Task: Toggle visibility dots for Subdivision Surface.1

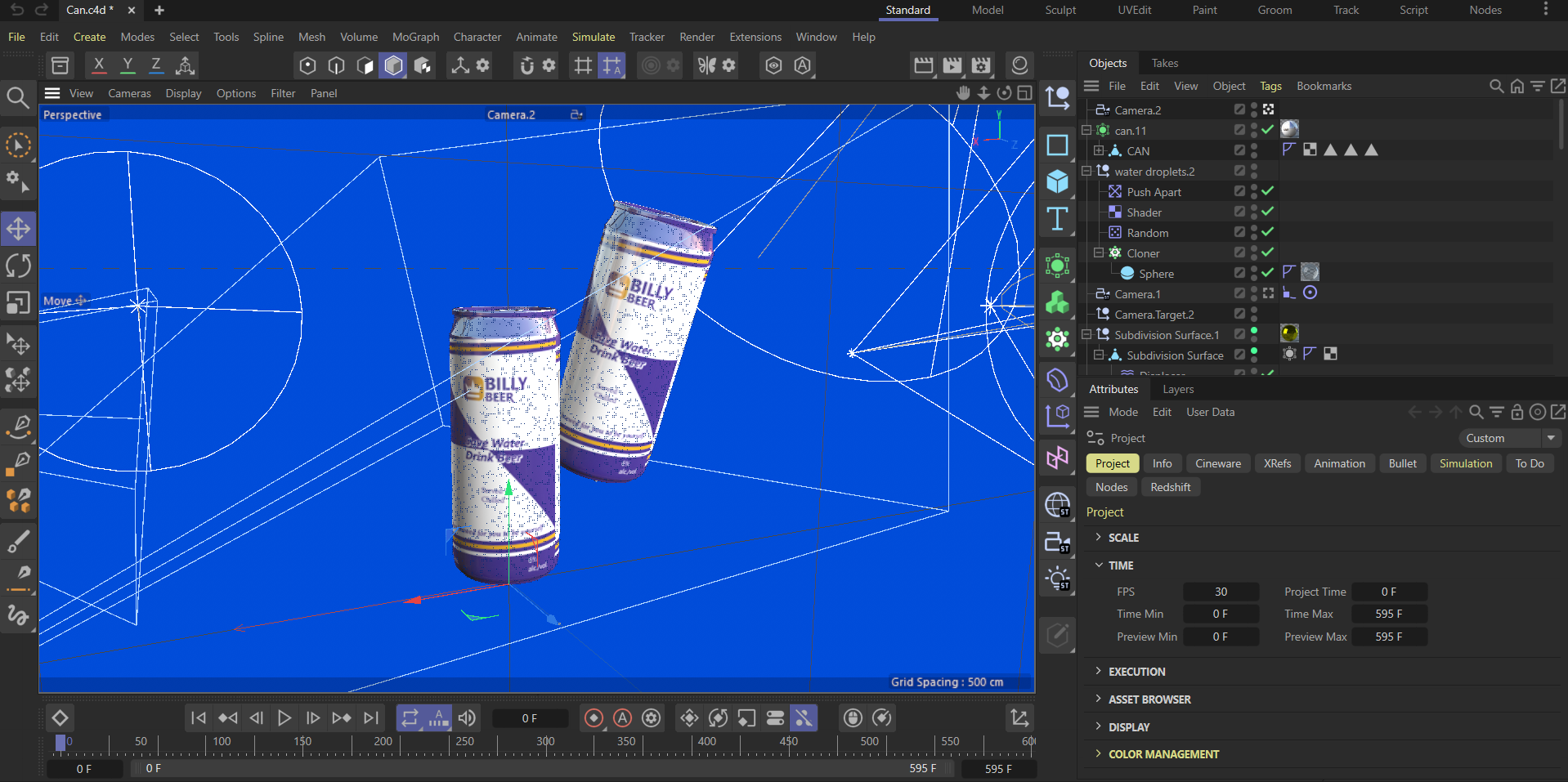Action: coord(1254,334)
